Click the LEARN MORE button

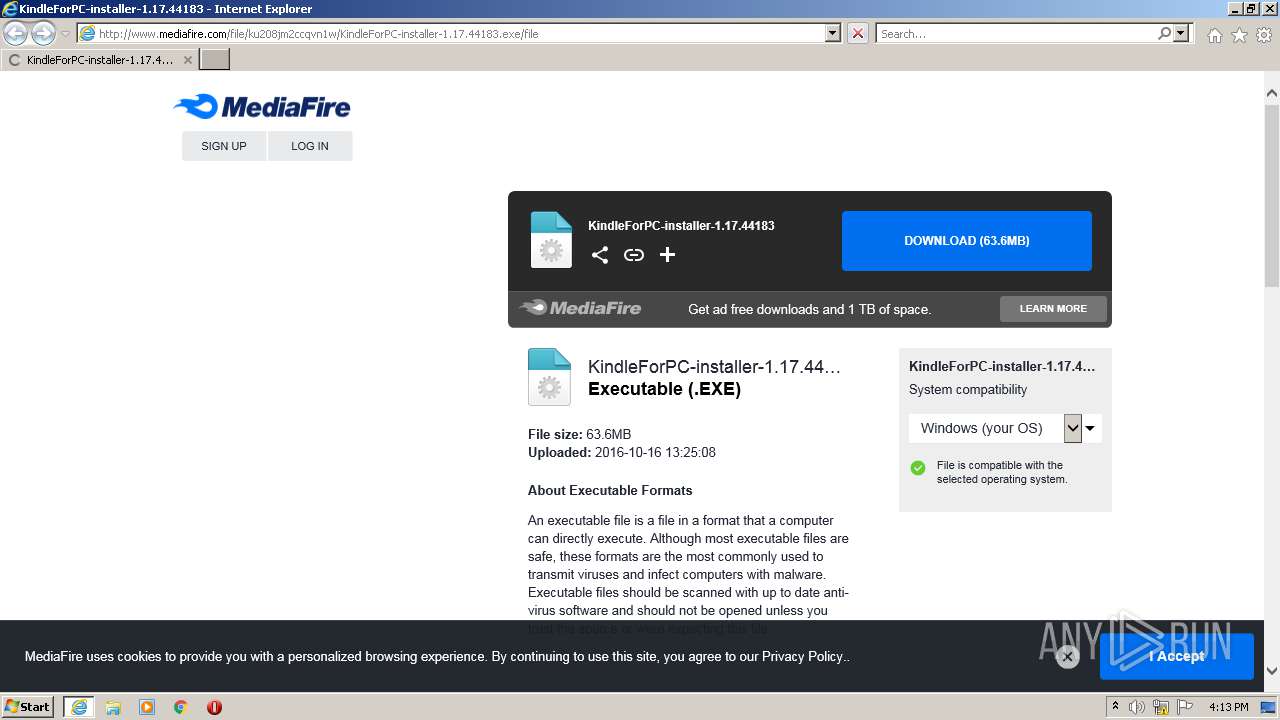(x=1053, y=309)
